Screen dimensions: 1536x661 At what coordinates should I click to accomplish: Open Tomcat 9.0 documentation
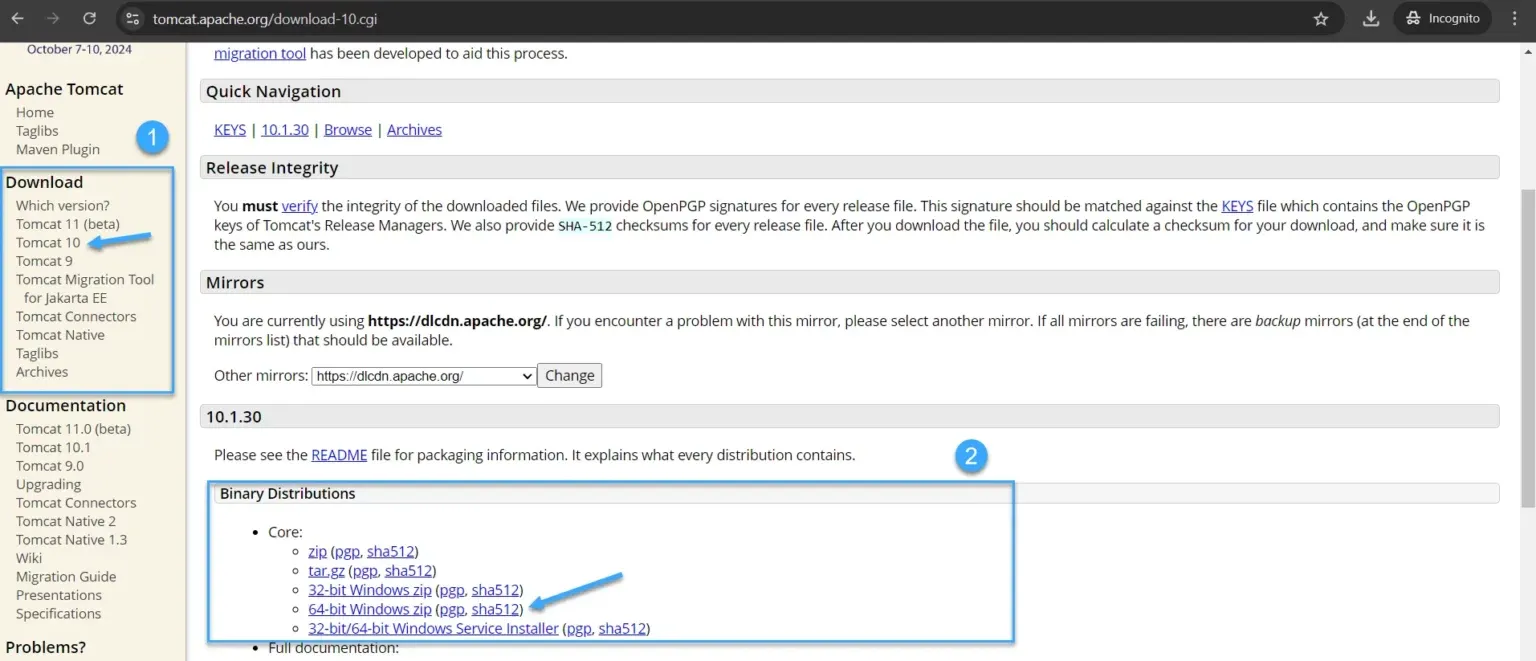click(50, 466)
